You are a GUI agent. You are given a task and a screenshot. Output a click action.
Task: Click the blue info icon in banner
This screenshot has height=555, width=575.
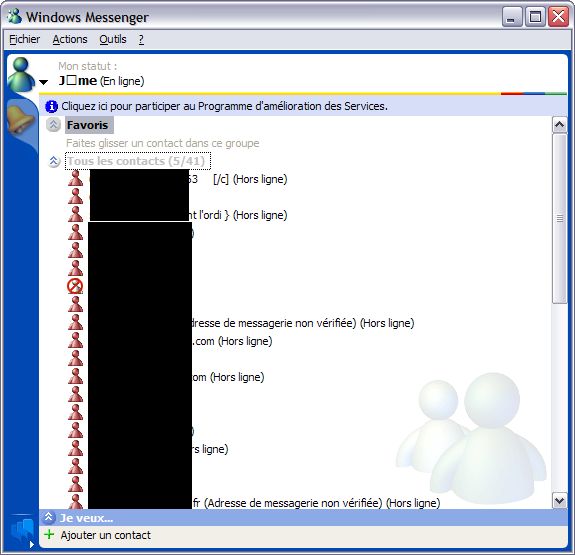point(51,106)
